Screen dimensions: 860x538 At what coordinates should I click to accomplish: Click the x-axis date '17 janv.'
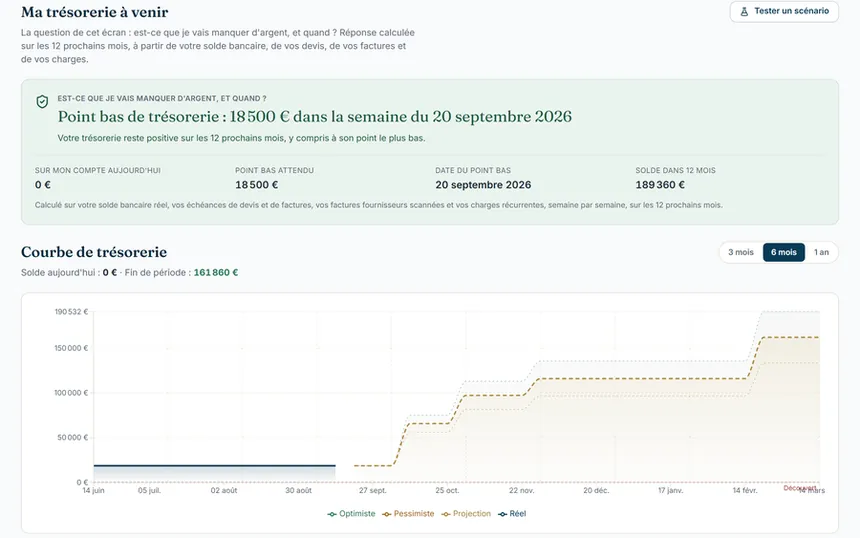pos(671,490)
